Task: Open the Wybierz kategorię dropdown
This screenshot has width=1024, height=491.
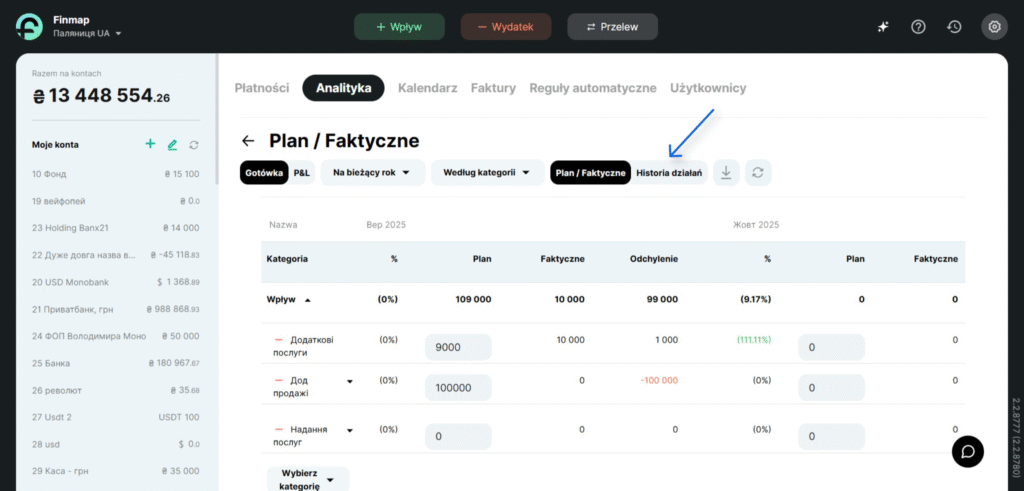Action: pyautogui.click(x=307, y=478)
